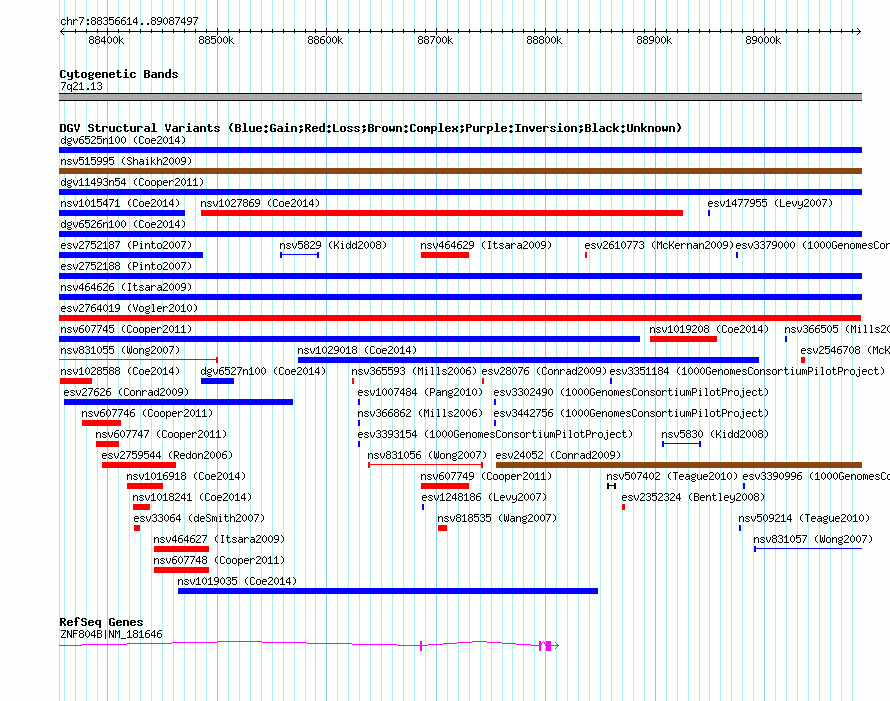
Task: Select the nsv464626 (Itsara2009) label
Action: [126, 287]
